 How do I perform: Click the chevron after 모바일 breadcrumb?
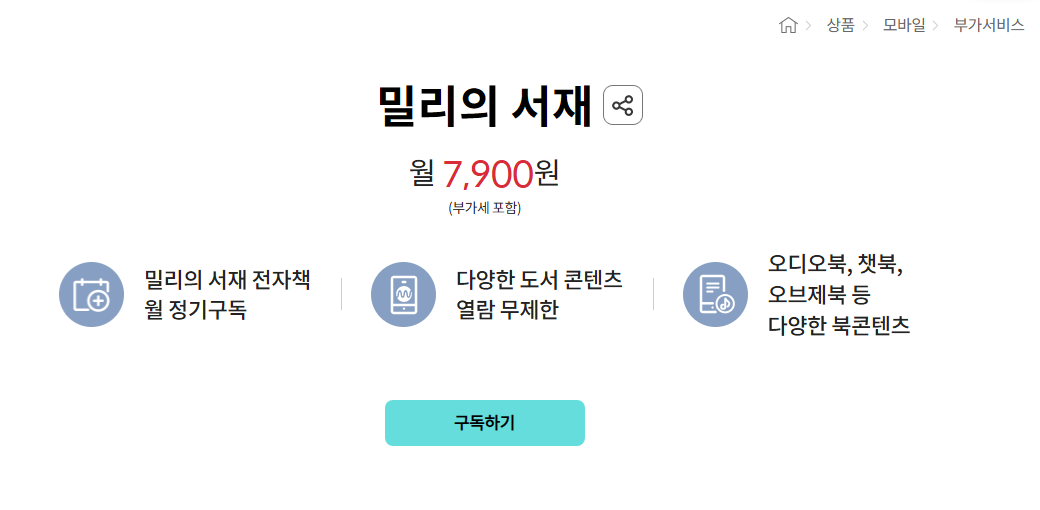[936, 26]
